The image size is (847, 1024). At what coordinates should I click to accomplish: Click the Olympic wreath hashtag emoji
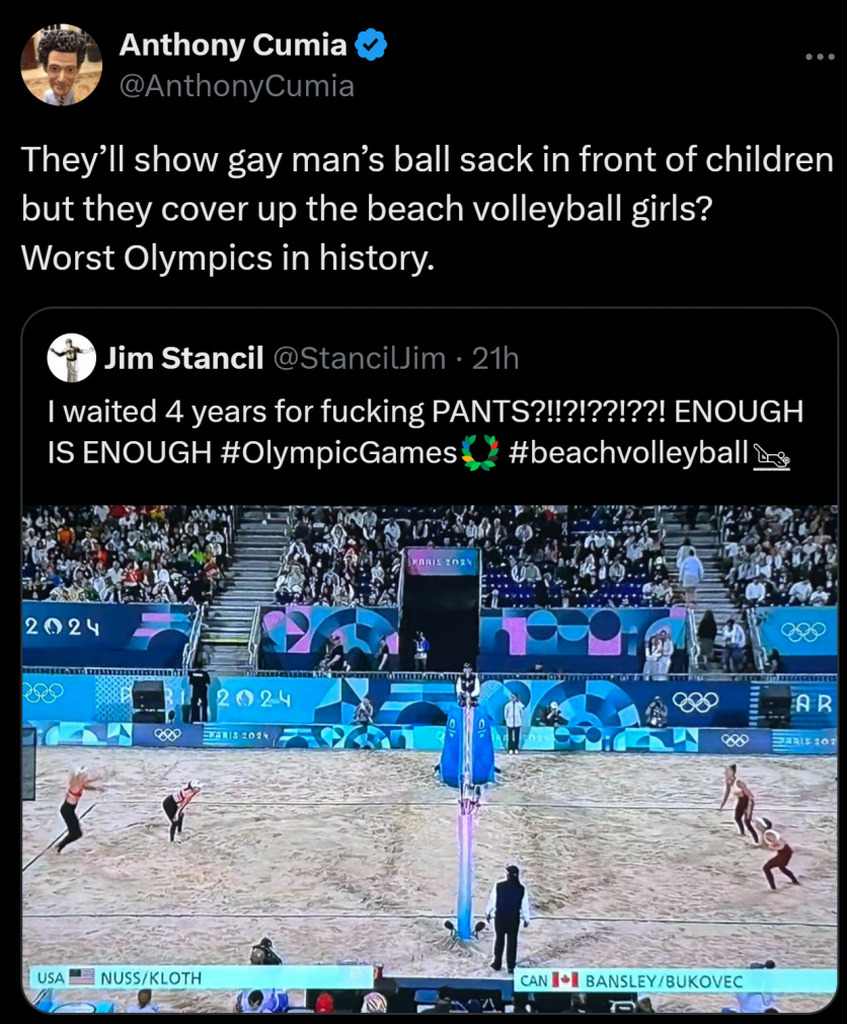point(480,452)
